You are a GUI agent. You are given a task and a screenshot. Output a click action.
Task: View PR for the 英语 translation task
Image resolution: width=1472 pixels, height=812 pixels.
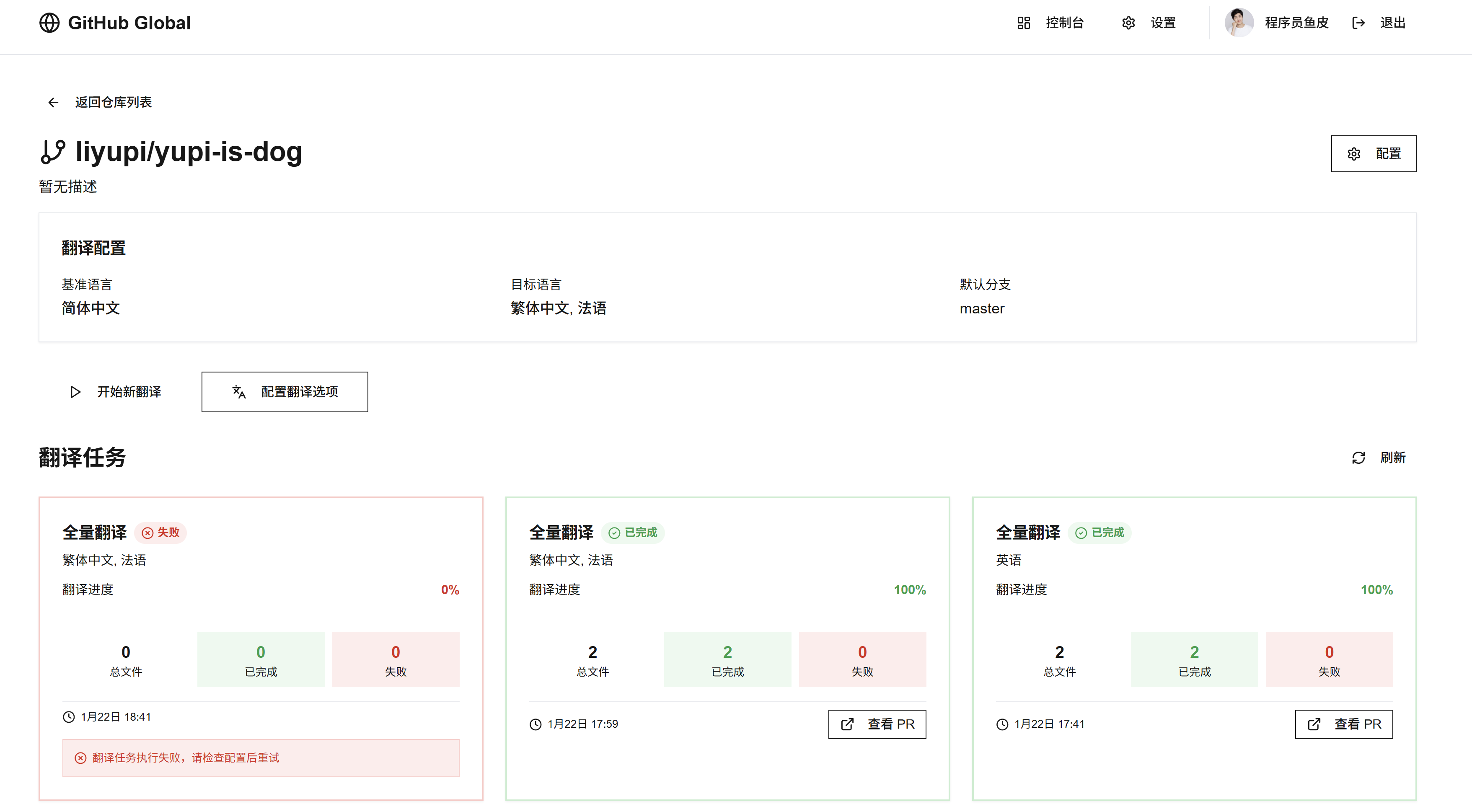[x=1343, y=724]
